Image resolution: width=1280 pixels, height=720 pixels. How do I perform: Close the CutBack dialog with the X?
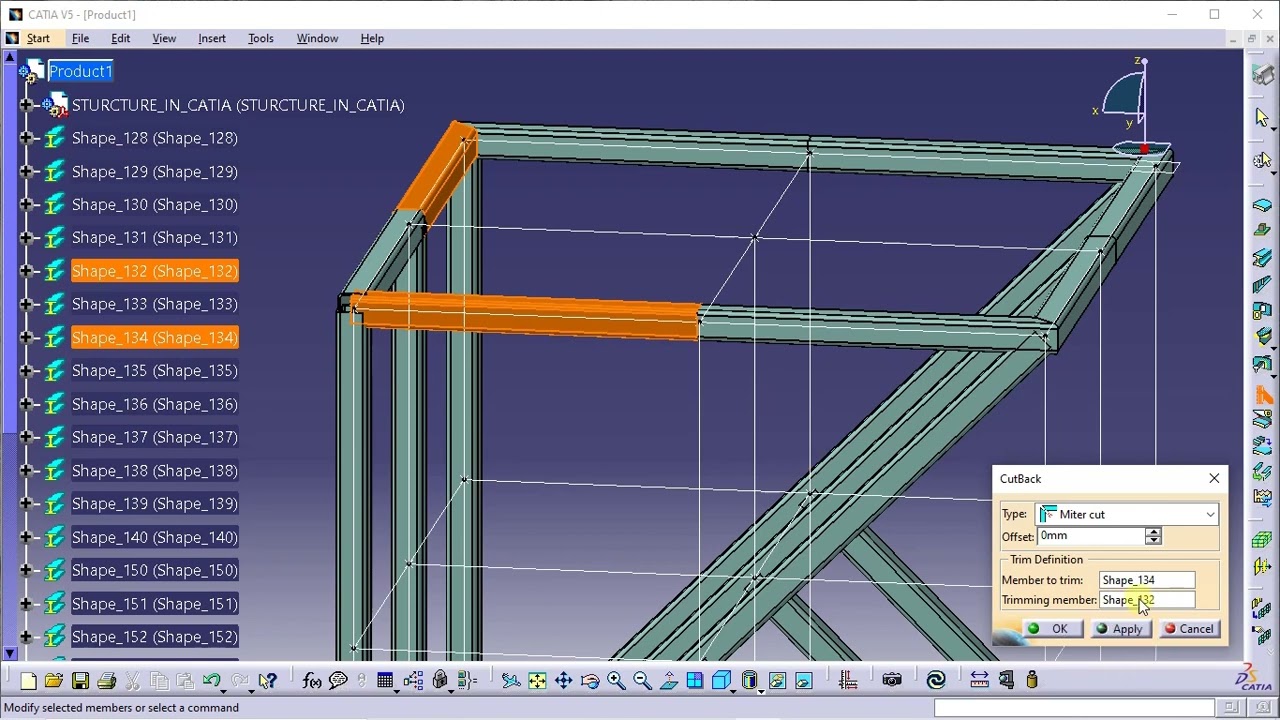click(x=1214, y=479)
